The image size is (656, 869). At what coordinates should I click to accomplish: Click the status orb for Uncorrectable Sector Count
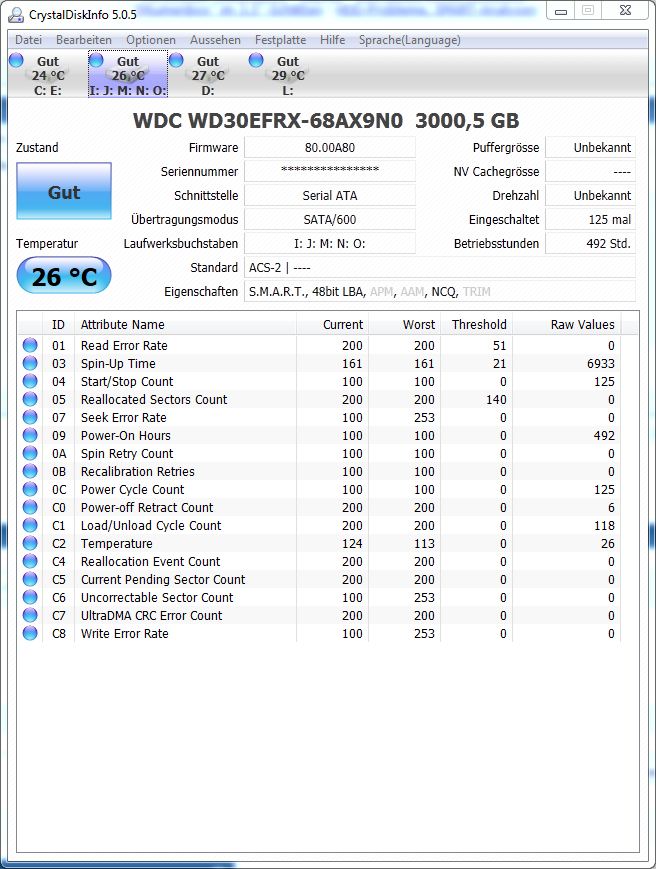pos(30,597)
